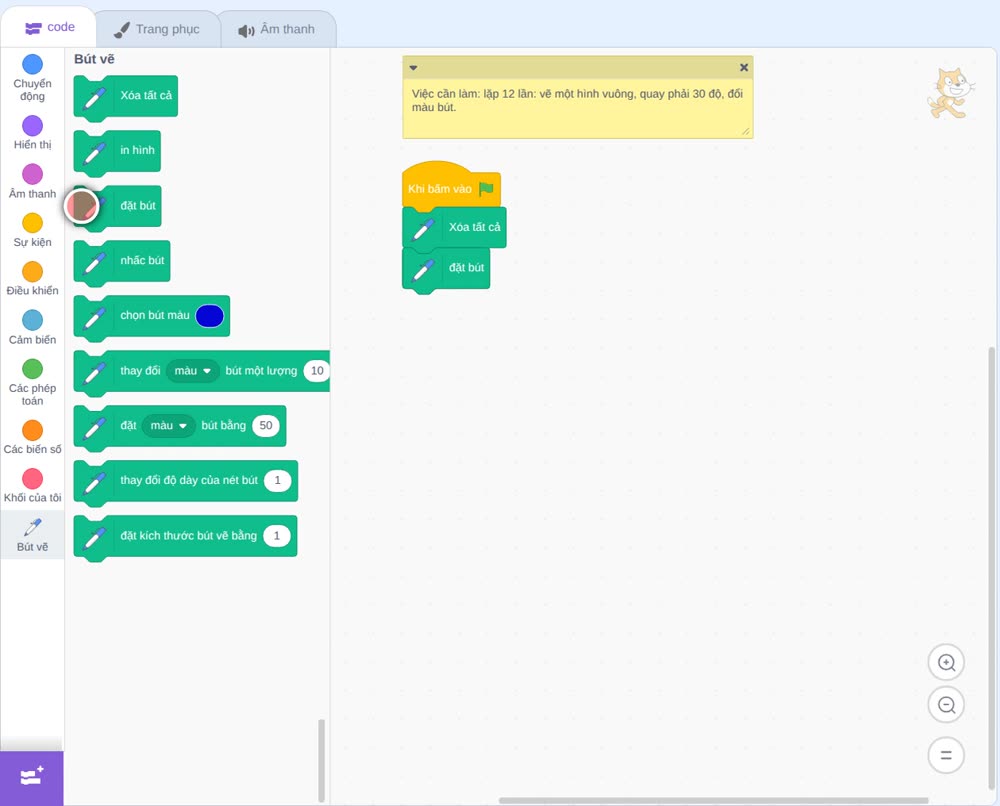
Task: Click the value 10 input field
Action: (x=317, y=370)
